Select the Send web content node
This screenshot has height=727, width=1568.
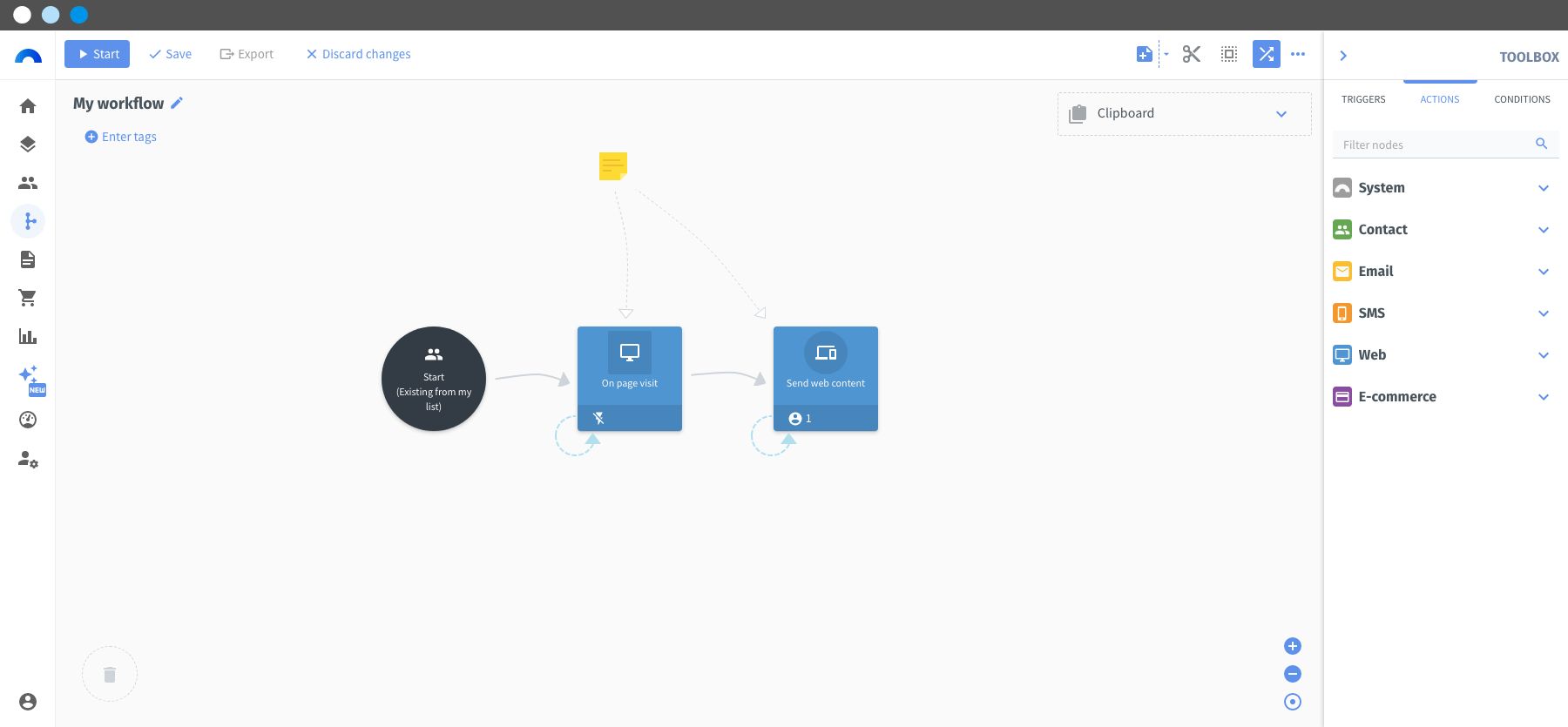coord(826,379)
